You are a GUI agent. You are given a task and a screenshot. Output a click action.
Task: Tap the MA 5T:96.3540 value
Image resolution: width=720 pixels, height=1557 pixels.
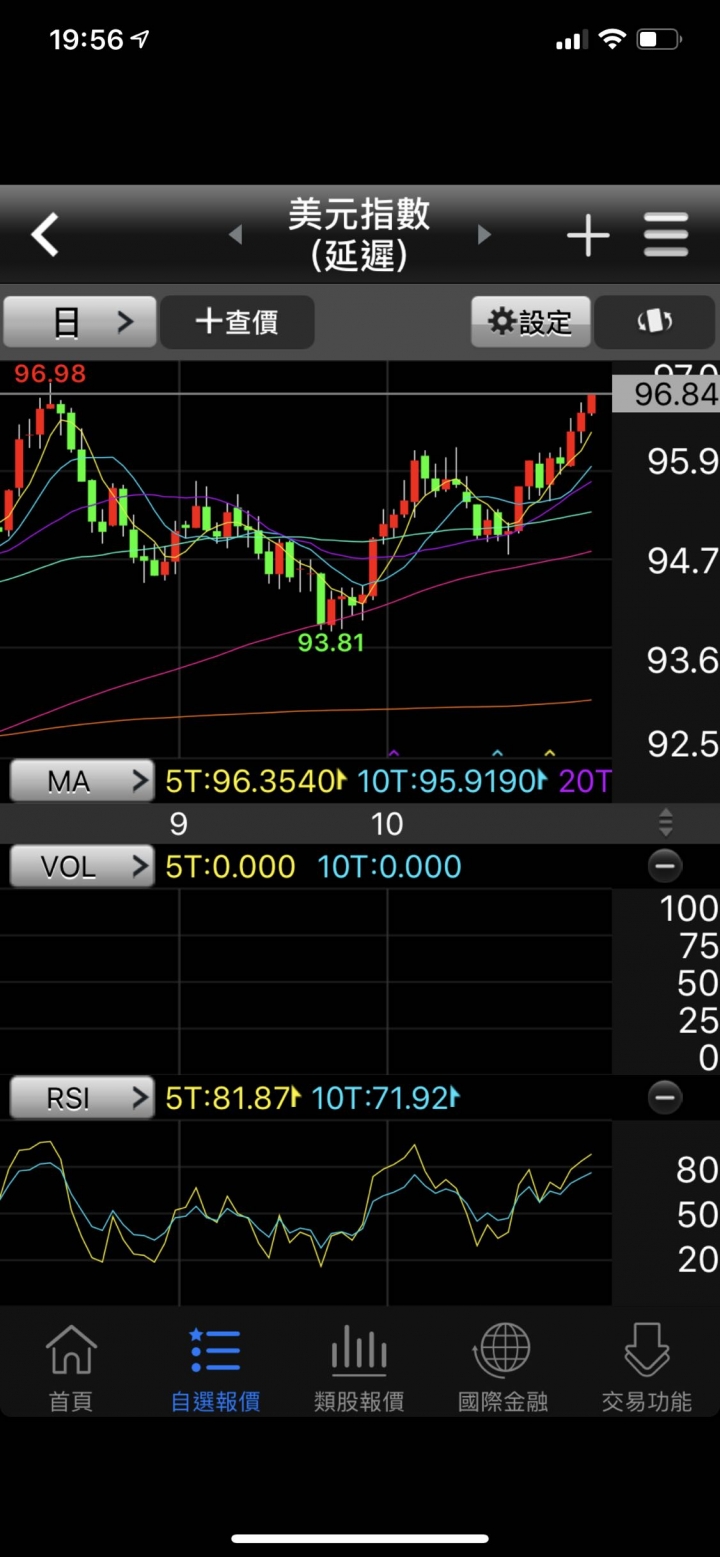coord(255,781)
